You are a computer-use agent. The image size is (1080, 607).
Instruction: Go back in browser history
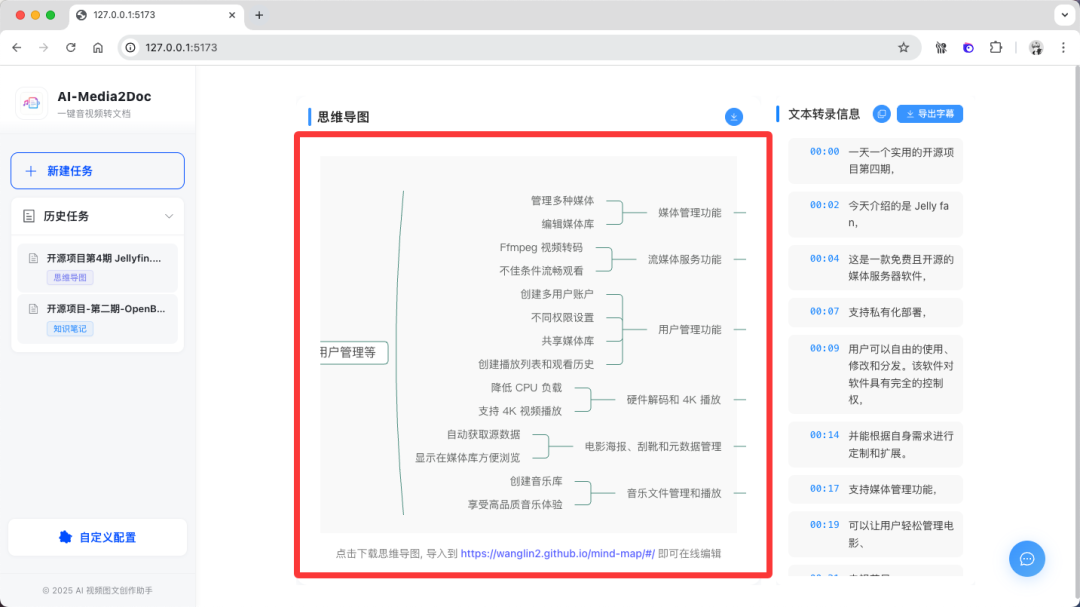(x=17, y=48)
